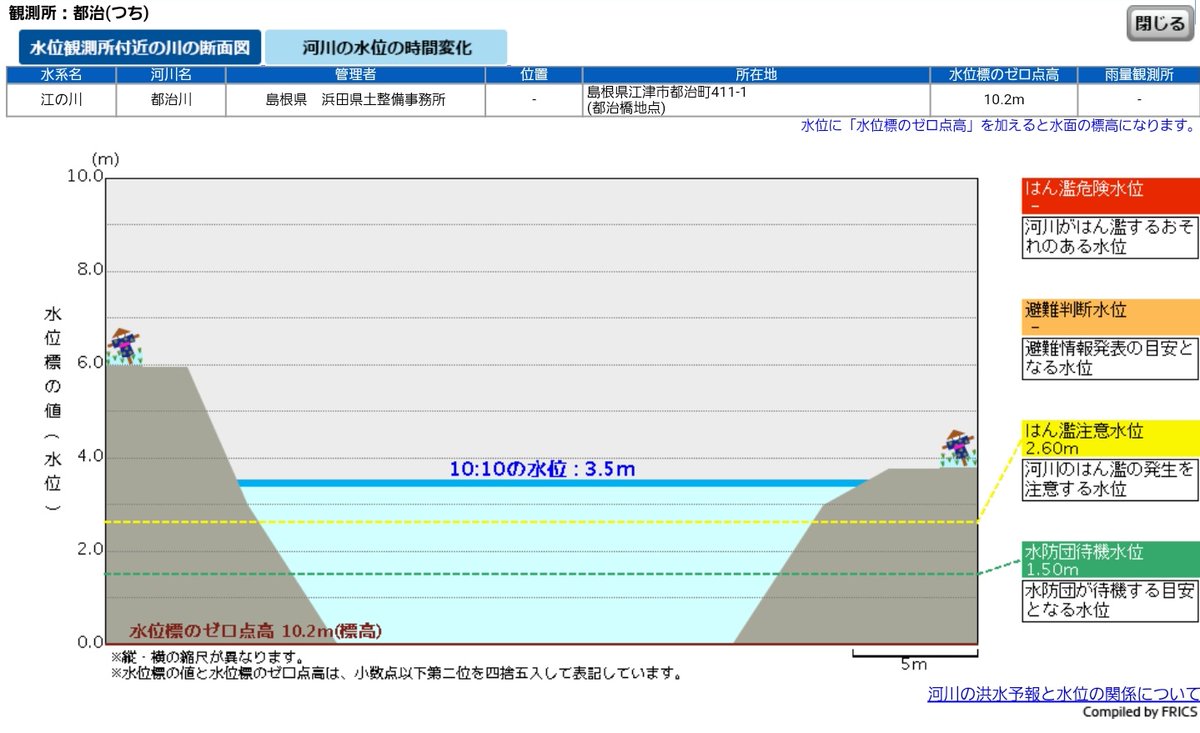This screenshot has width=1200, height=733.
Task: Click the red はん濫危険水位 legend box
Action: tap(1110, 194)
